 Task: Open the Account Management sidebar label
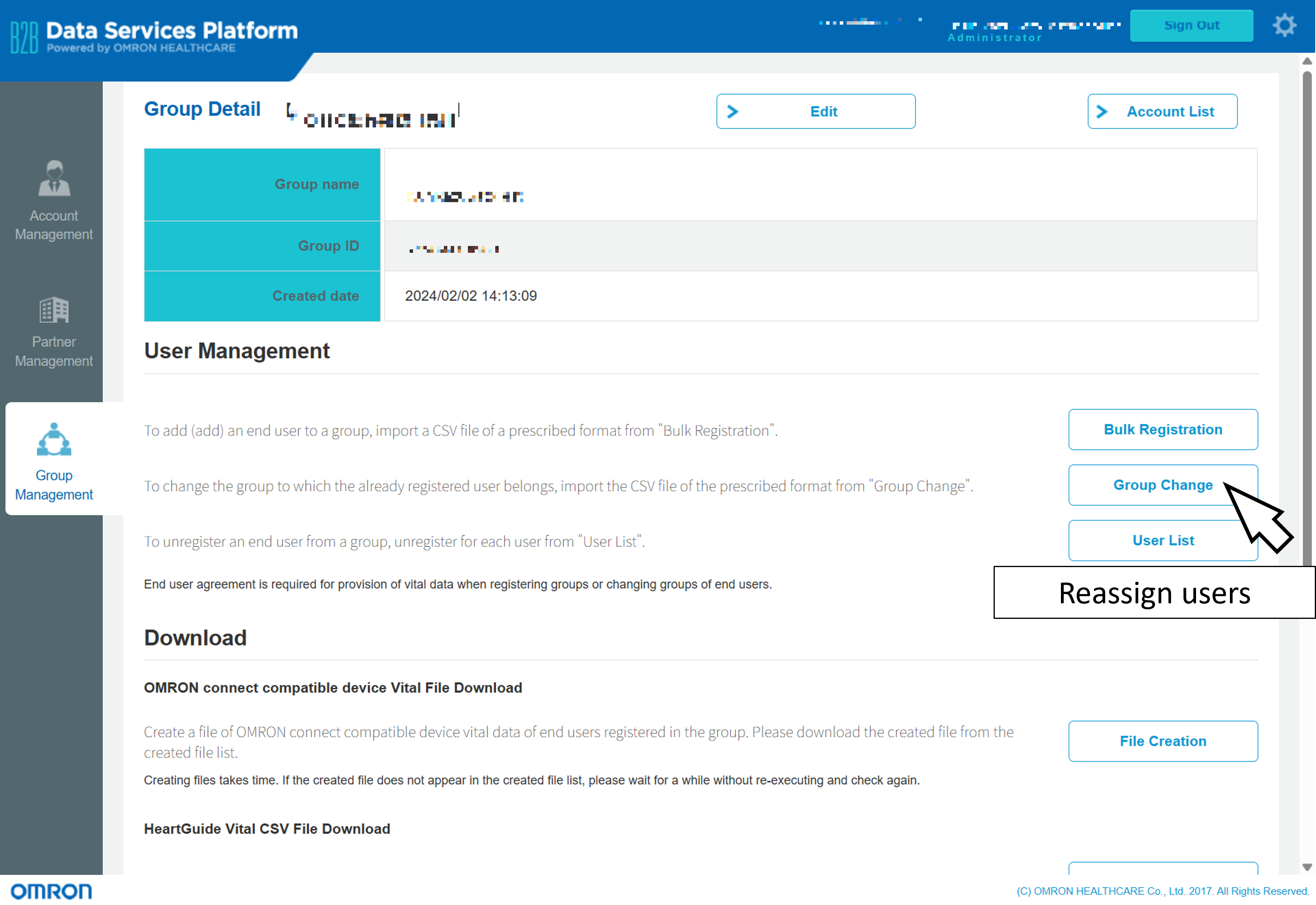[x=54, y=225]
